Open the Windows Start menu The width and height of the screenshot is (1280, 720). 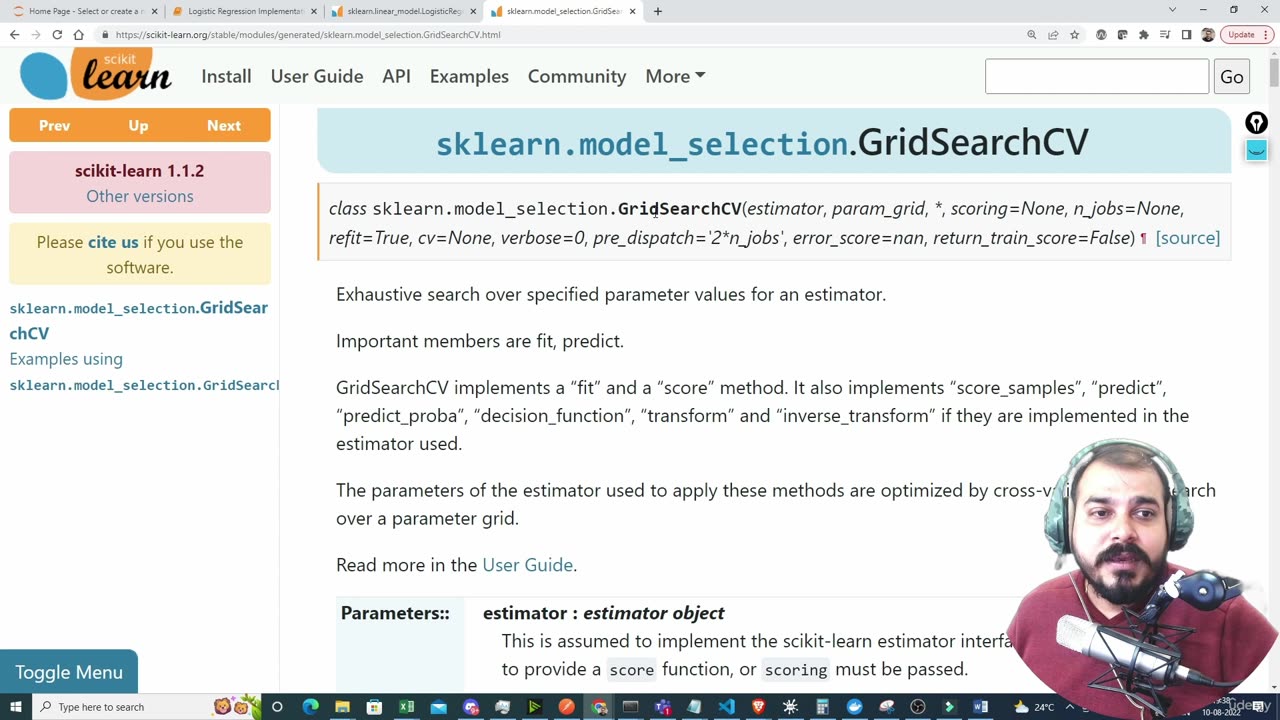tap(15, 707)
